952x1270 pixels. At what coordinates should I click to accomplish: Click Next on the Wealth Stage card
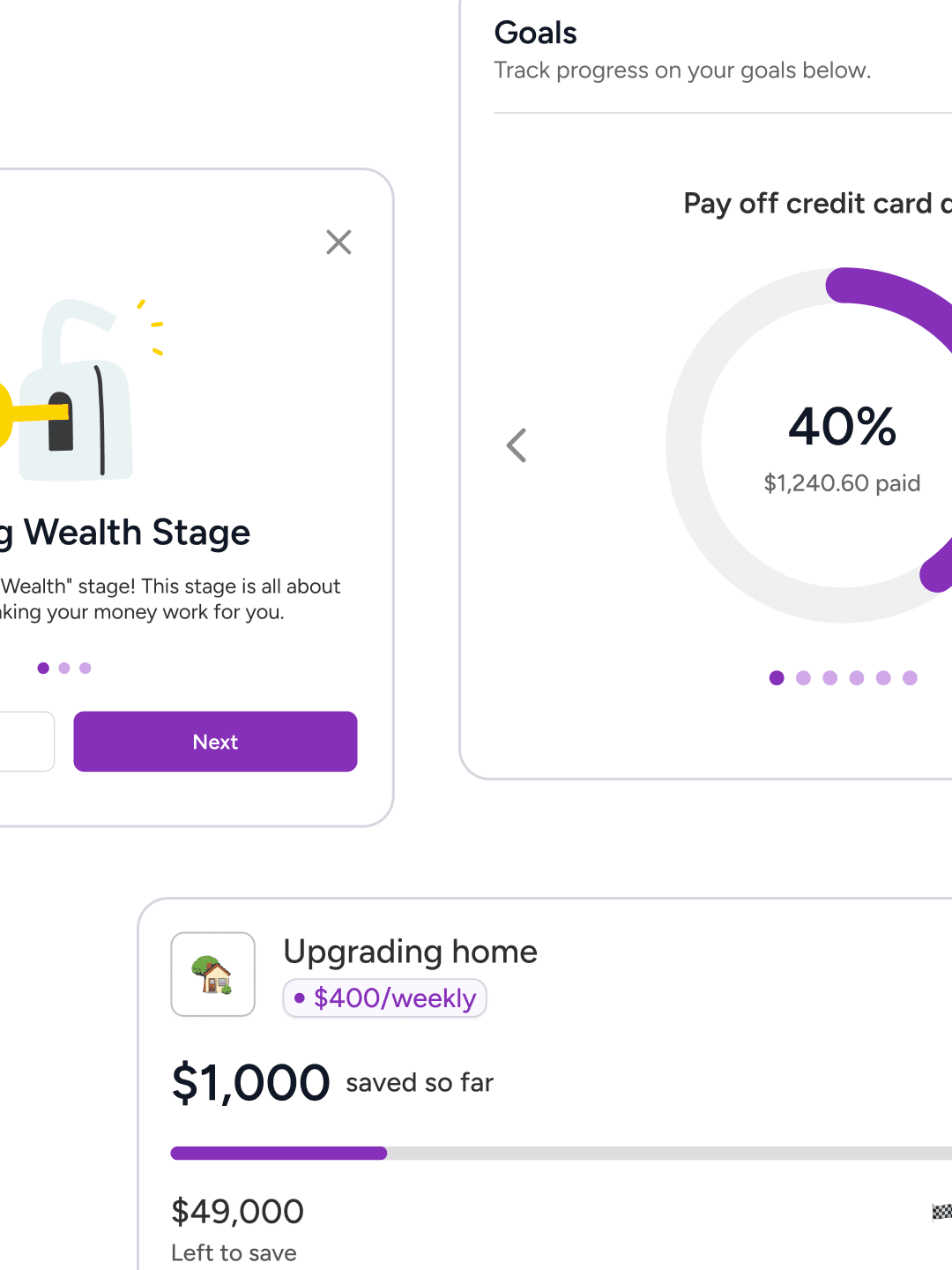(214, 742)
